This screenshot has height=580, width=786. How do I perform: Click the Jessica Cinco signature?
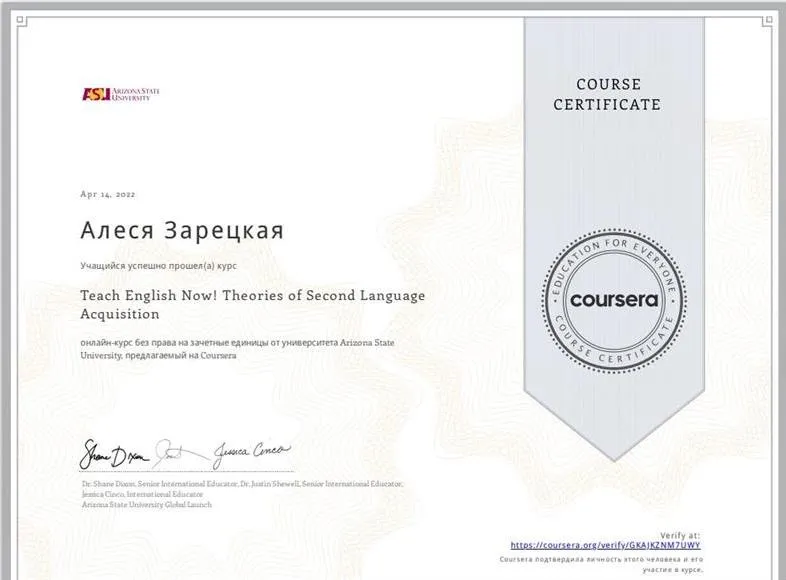pyautogui.click(x=251, y=454)
